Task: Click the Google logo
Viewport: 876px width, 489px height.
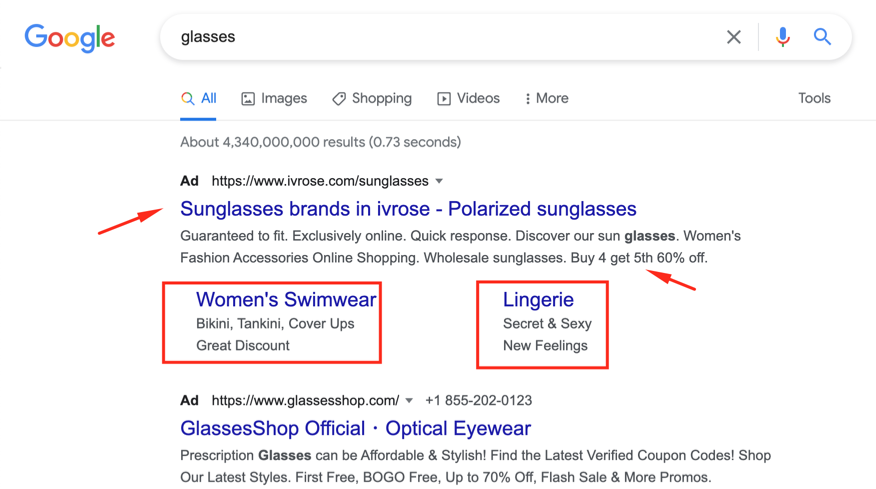Action: coord(69,38)
